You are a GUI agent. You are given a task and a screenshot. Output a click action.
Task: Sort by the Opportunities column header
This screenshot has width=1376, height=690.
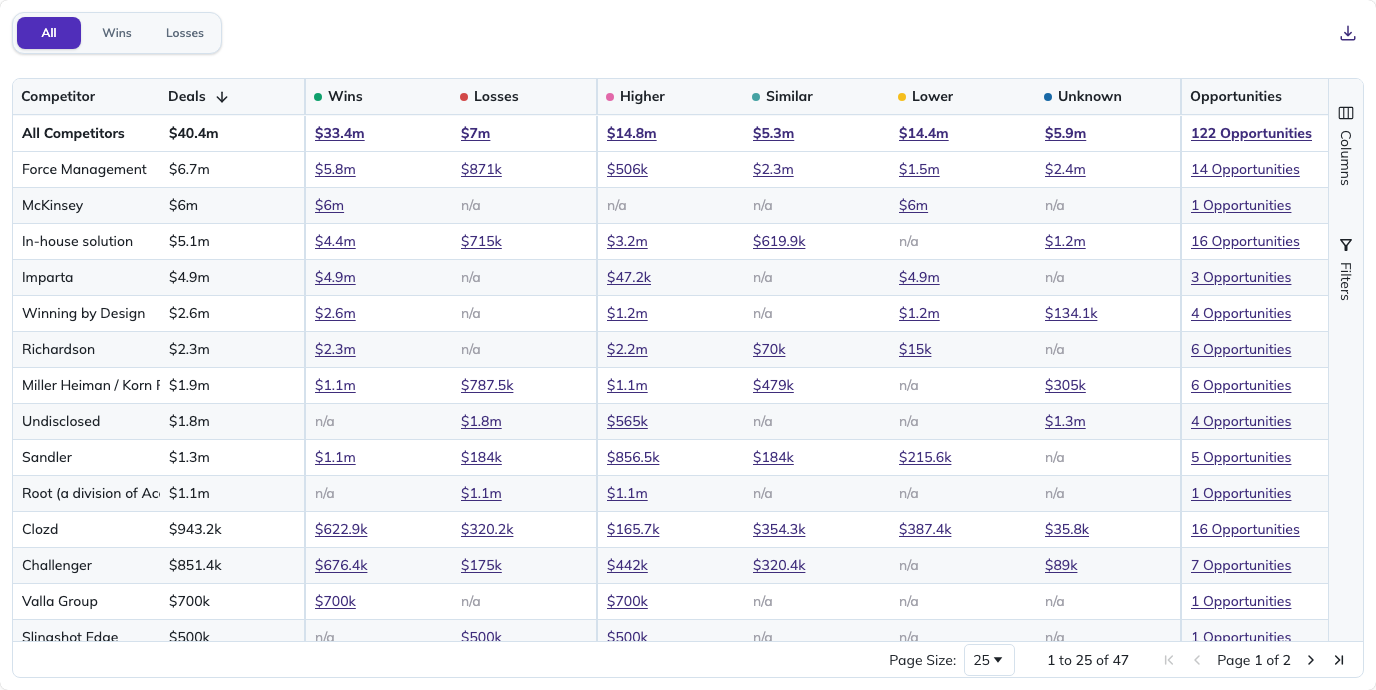click(x=1236, y=97)
